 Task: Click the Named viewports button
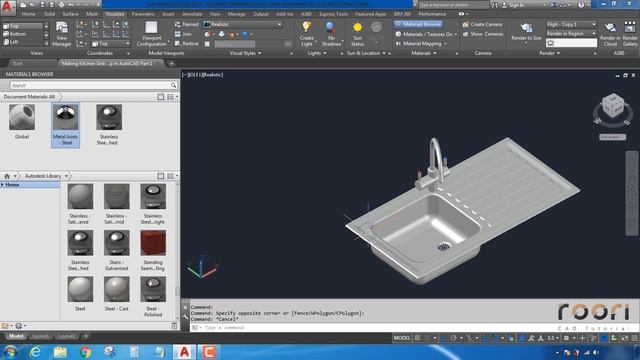click(x=186, y=24)
